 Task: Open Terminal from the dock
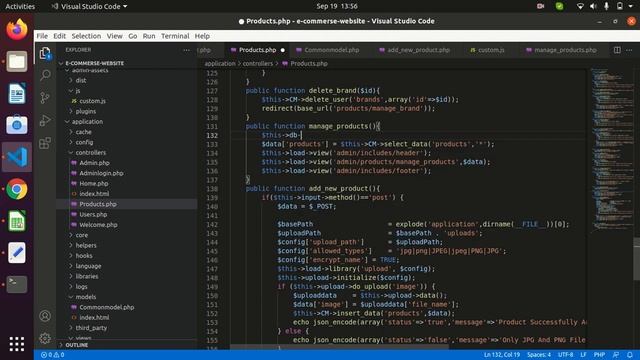coord(17,284)
